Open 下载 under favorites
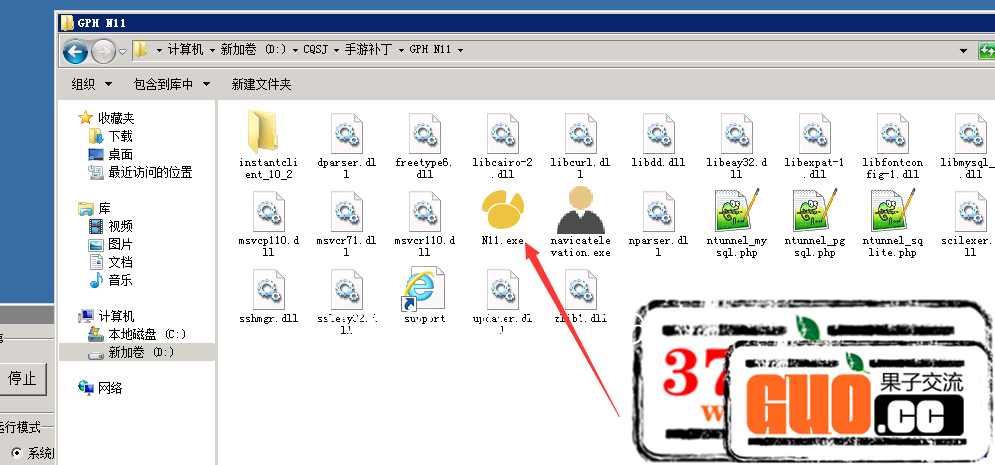Viewport: 995px width, 465px height. tap(120, 136)
